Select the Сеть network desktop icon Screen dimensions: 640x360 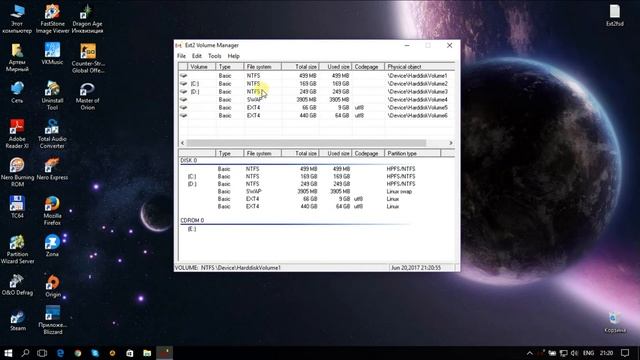[17, 92]
